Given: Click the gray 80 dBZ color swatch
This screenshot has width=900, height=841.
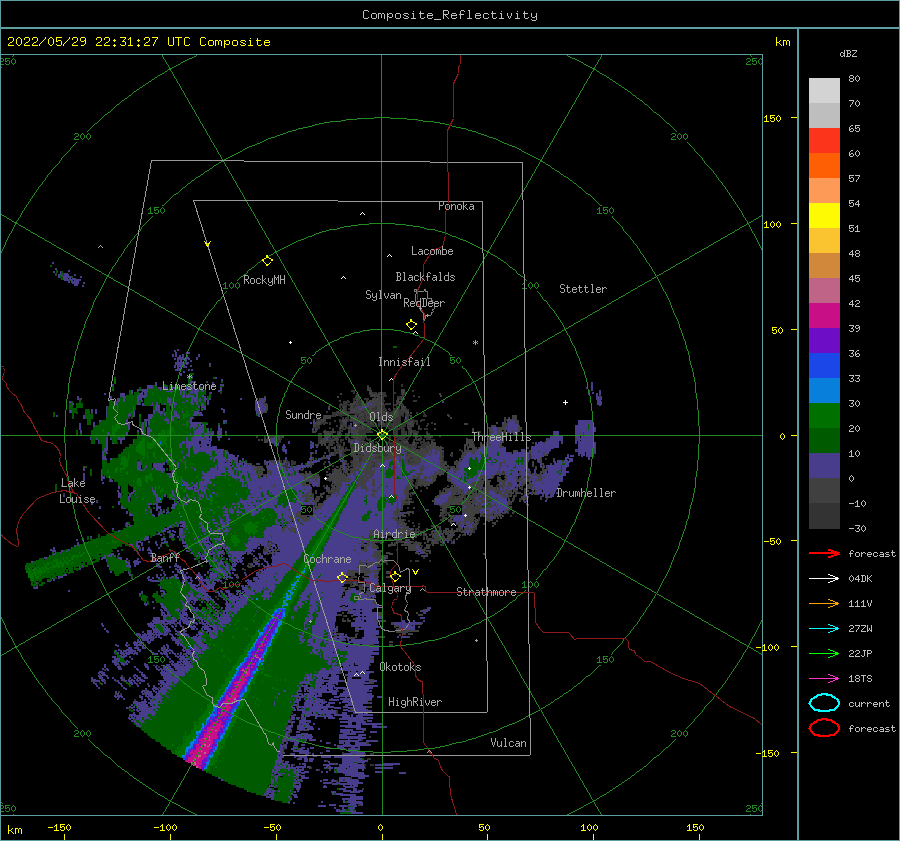Looking at the screenshot, I should tap(824, 90).
